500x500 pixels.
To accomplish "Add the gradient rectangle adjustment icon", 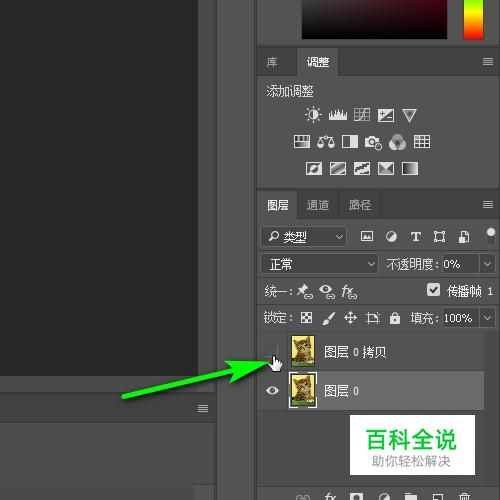I will tap(410, 168).
